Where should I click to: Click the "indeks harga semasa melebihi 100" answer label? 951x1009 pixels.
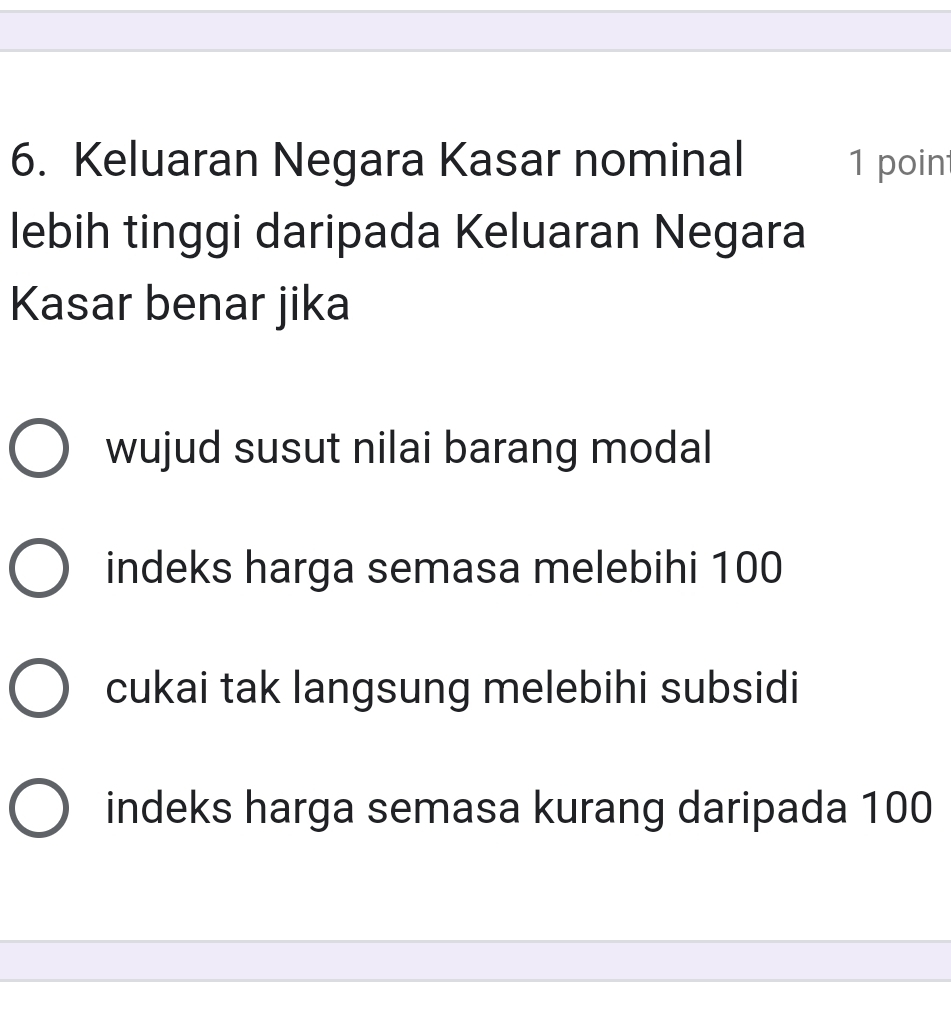pos(444,568)
